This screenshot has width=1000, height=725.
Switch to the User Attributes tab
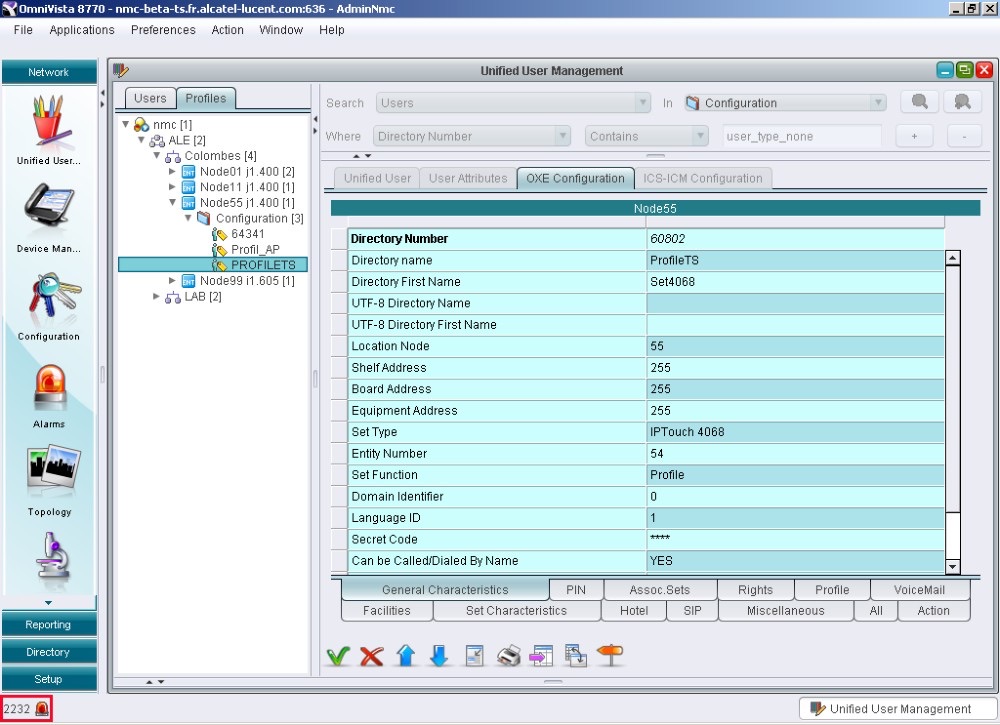[x=468, y=179]
